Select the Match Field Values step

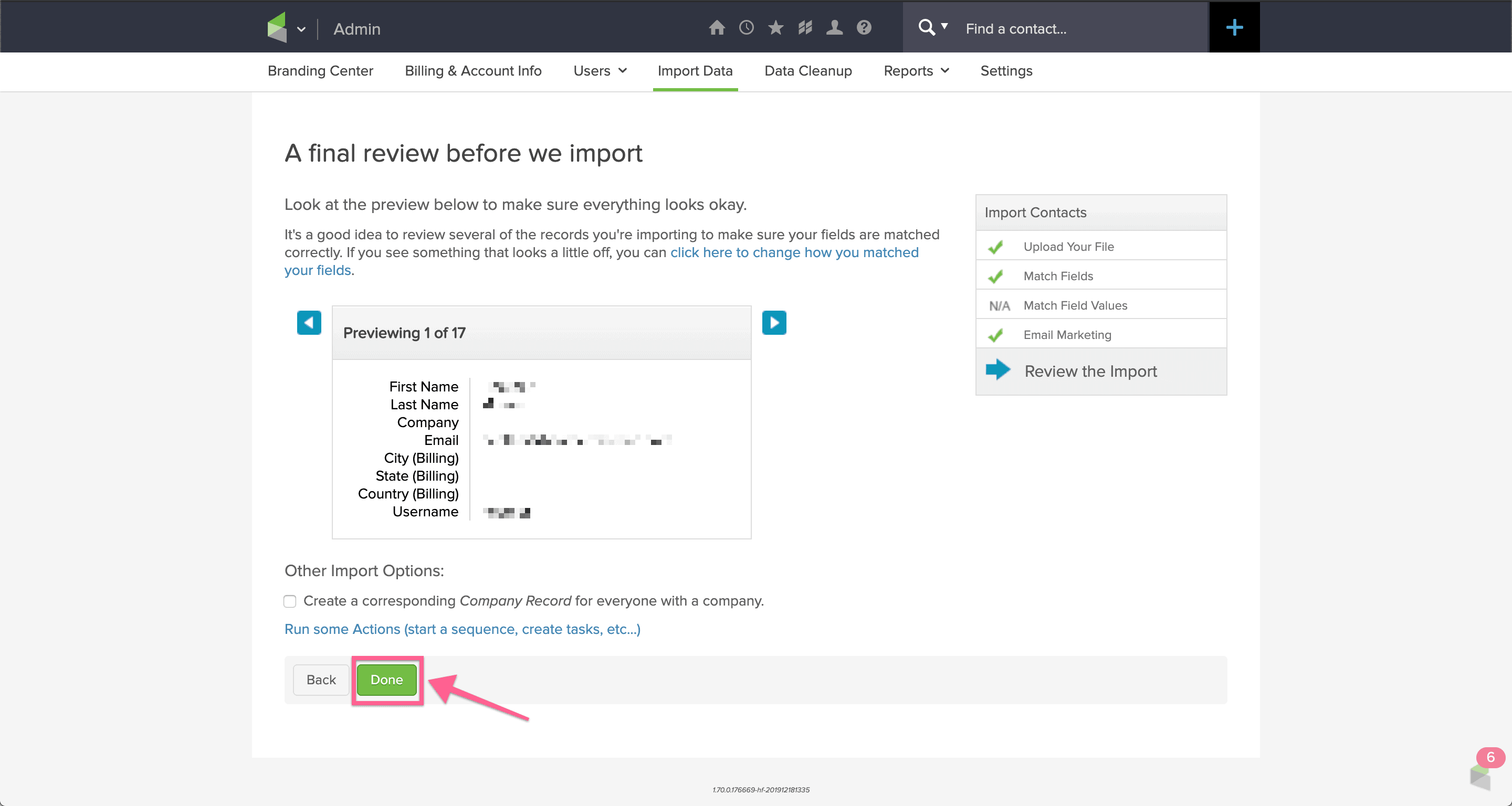point(1101,305)
